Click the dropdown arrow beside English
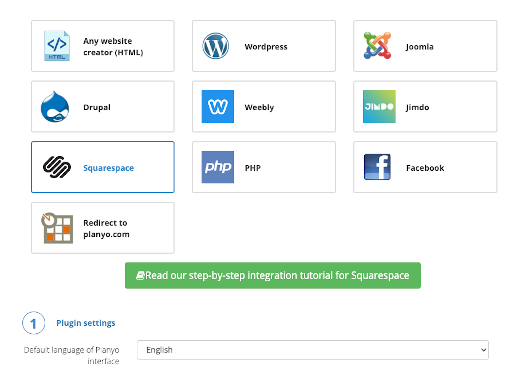The height and width of the screenshot is (385, 525). click(483, 350)
